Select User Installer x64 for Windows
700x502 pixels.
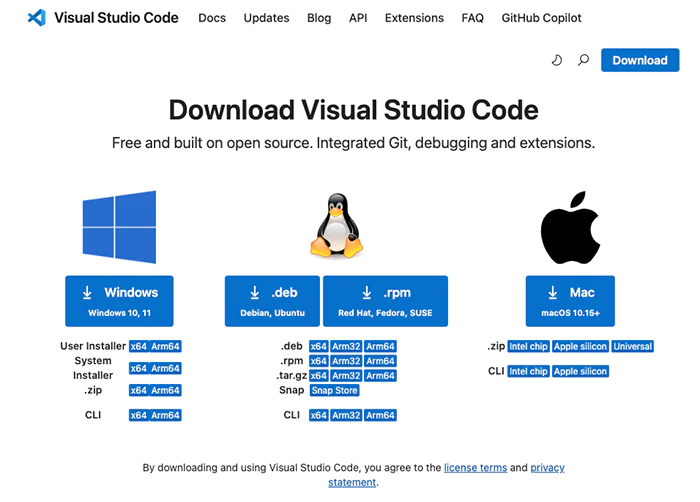(138, 346)
